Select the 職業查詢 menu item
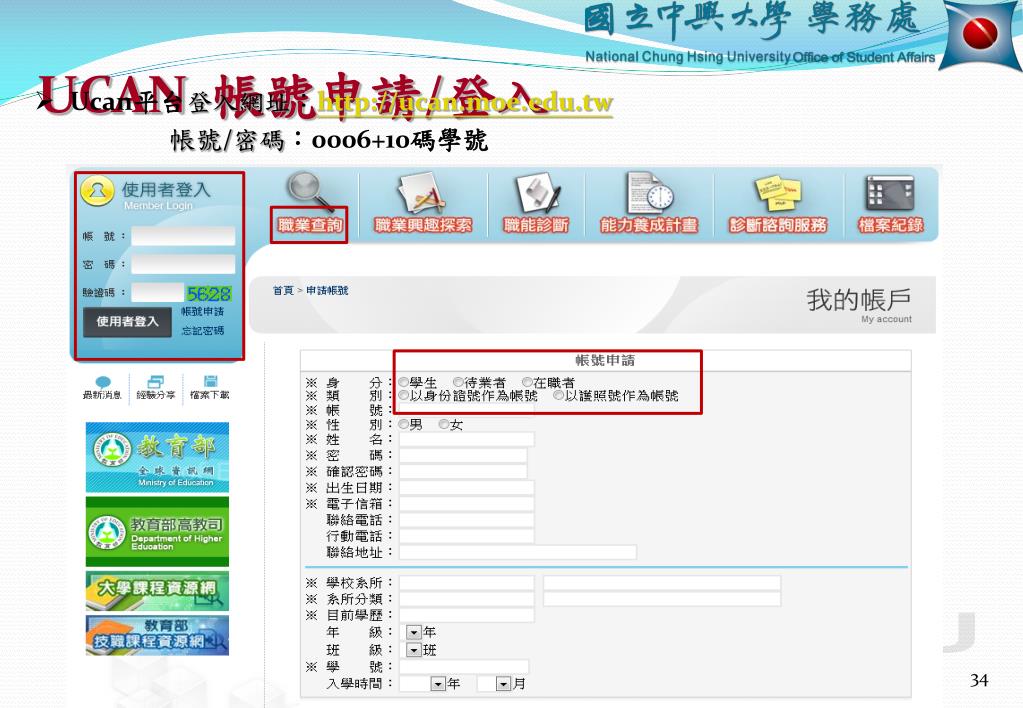 pos(310,225)
